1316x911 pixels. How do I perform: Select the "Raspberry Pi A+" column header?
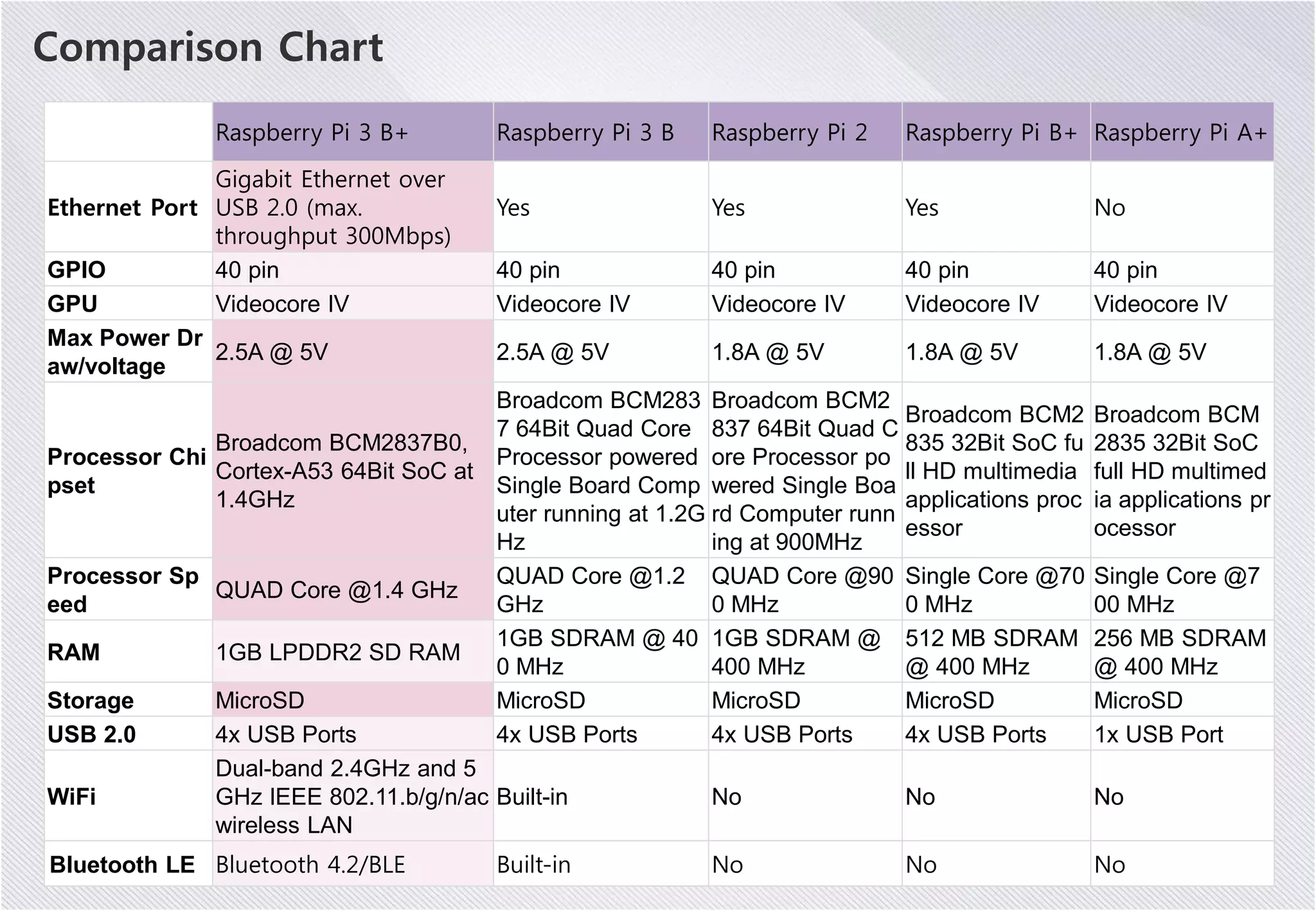tap(1180, 132)
